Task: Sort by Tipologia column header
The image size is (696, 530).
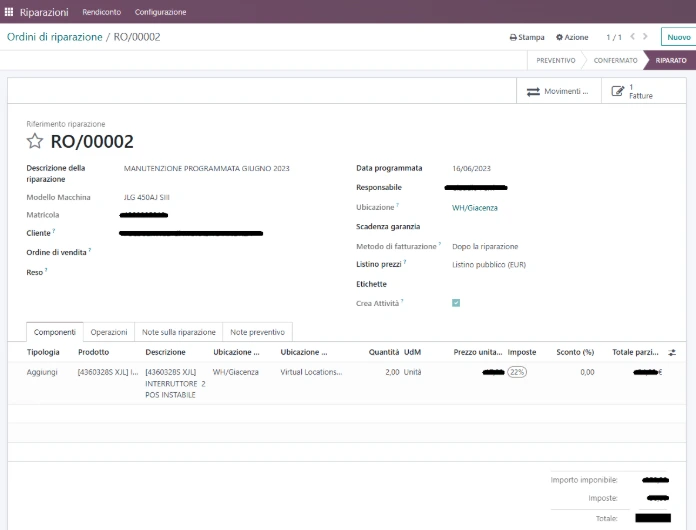Action: coord(43,352)
